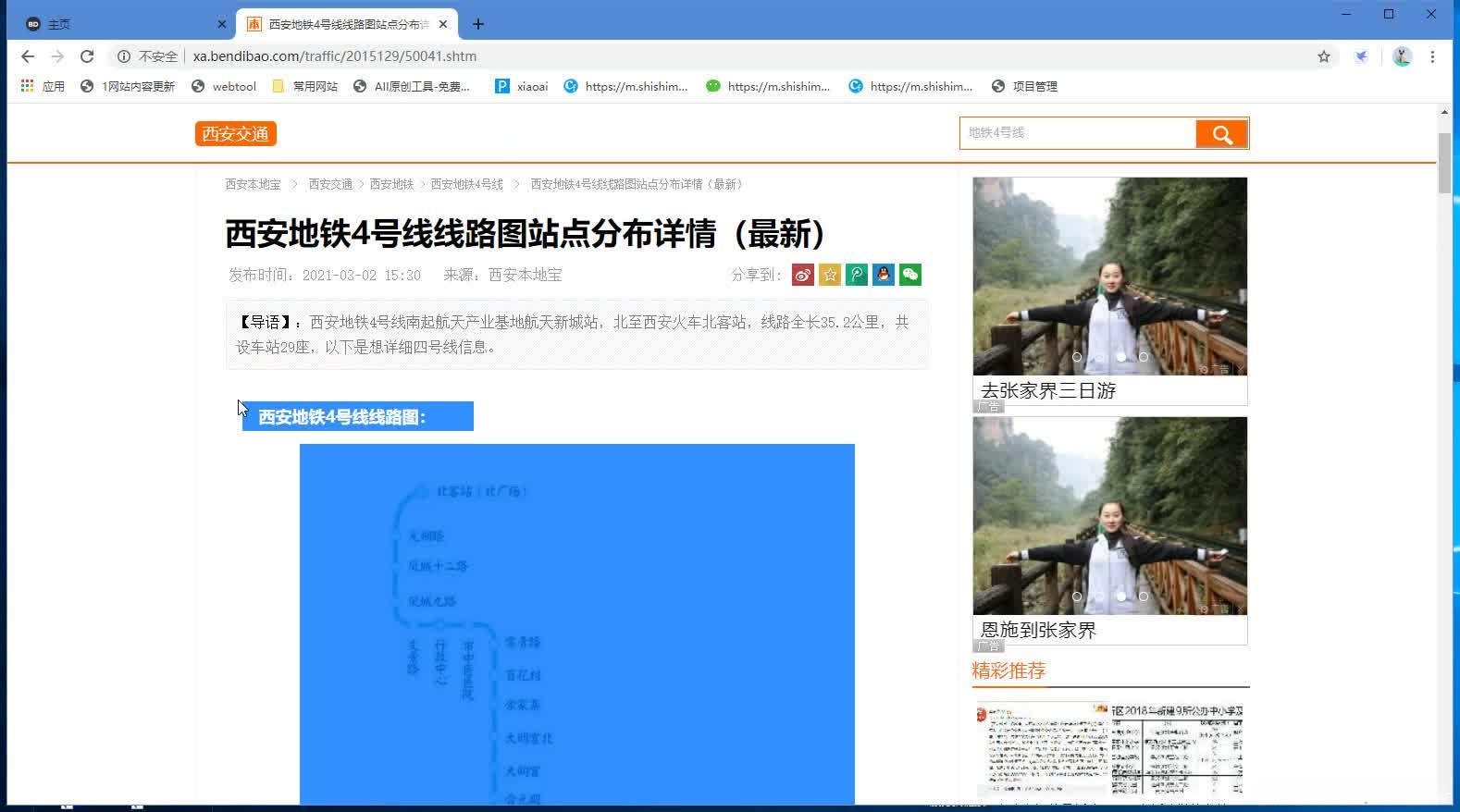Close the 主页 tab
The height and width of the screenshot is (812, 1460).
[x=222, y=24]
